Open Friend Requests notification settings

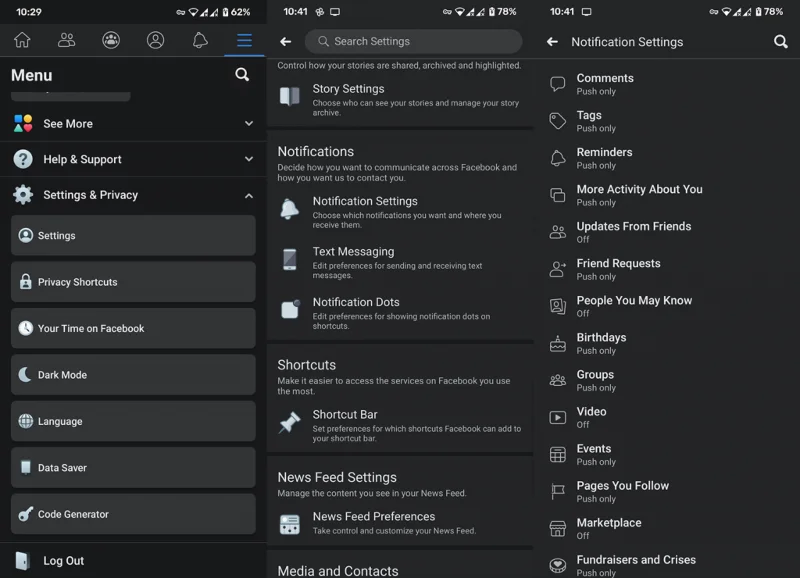666,269
